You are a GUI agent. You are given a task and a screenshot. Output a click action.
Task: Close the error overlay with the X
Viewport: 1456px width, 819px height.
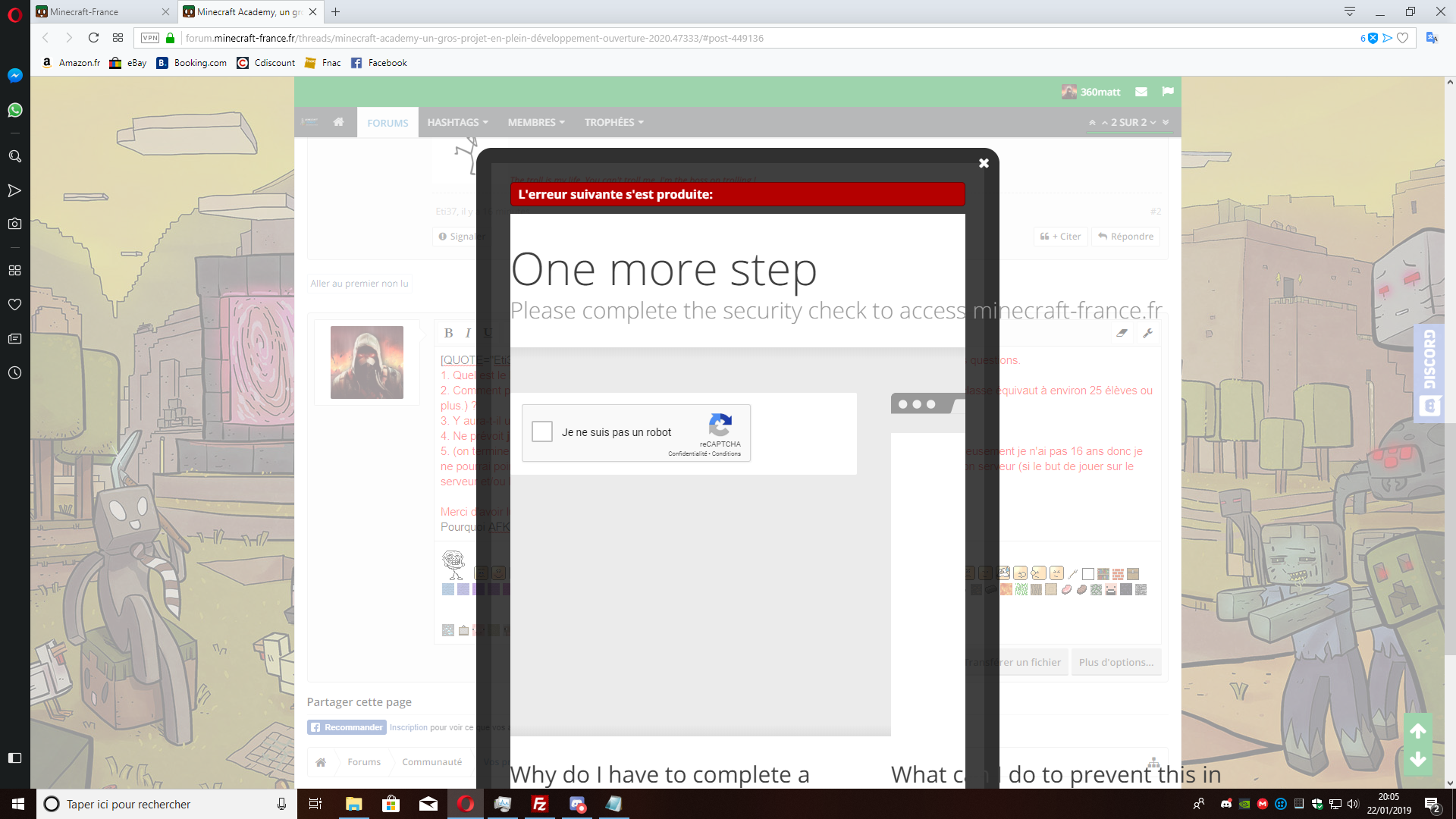[984, 163]
